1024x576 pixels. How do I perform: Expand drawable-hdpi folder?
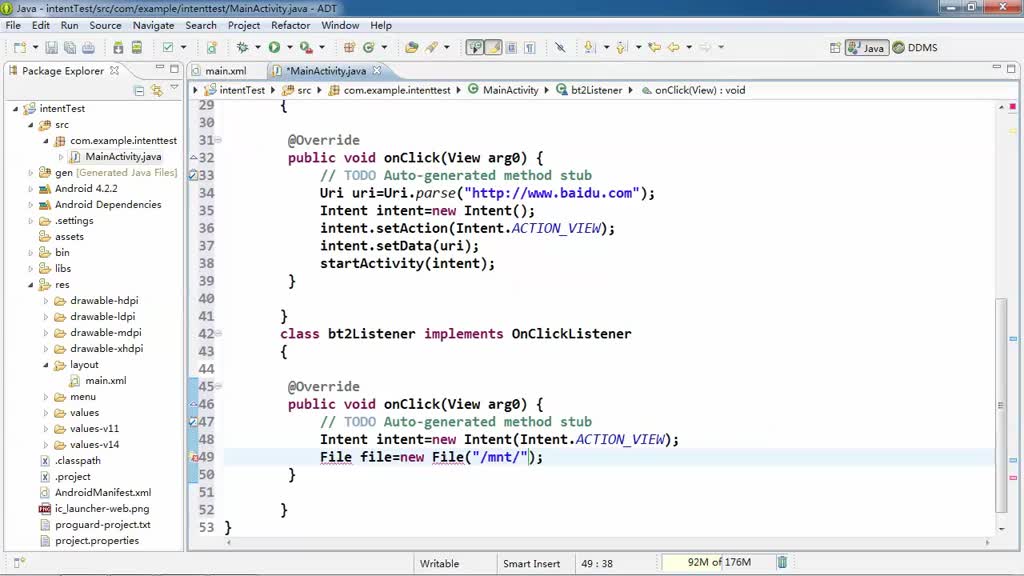[x=46, y=301]
